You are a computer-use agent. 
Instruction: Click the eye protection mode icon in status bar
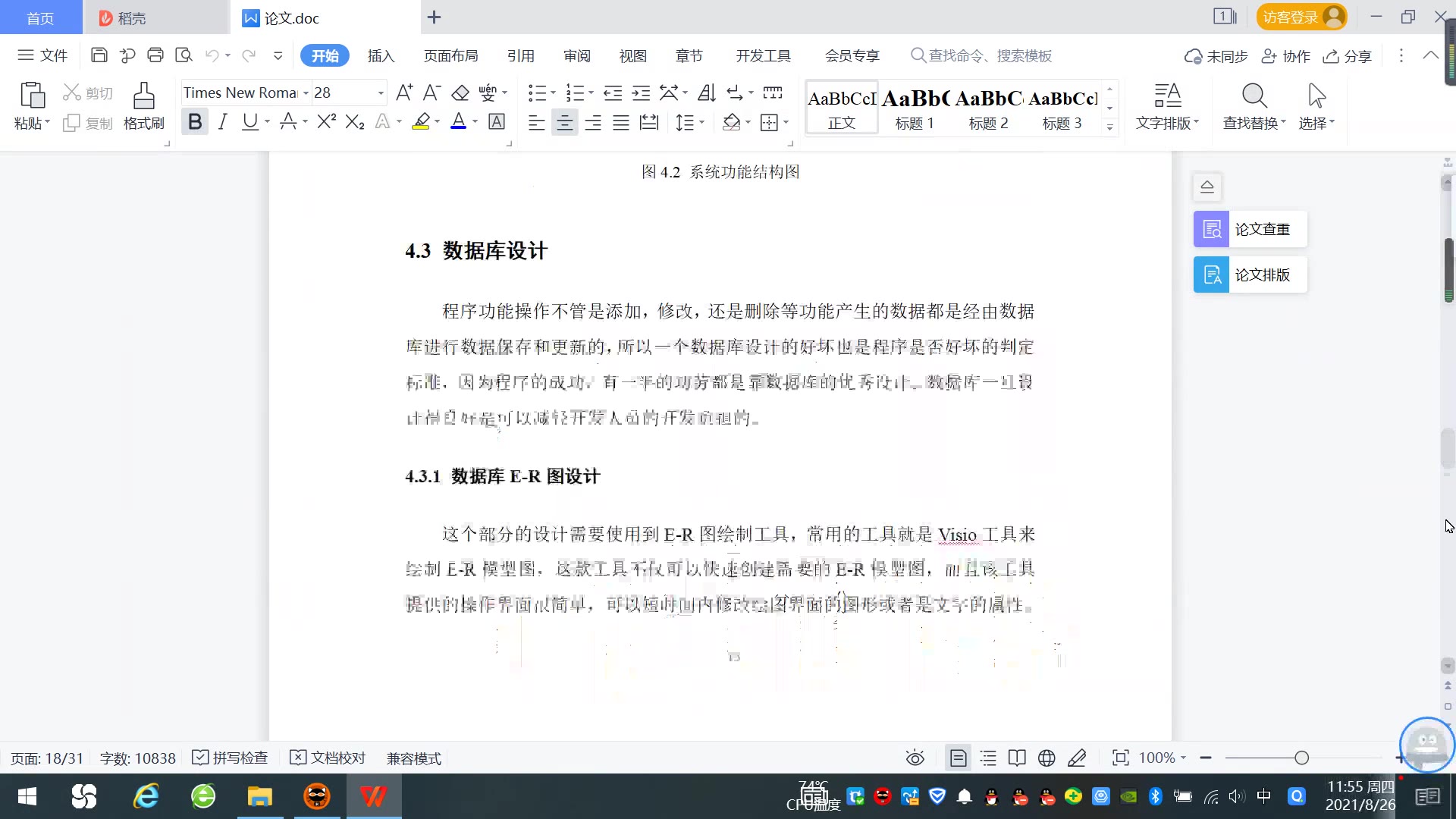point(915,758)
